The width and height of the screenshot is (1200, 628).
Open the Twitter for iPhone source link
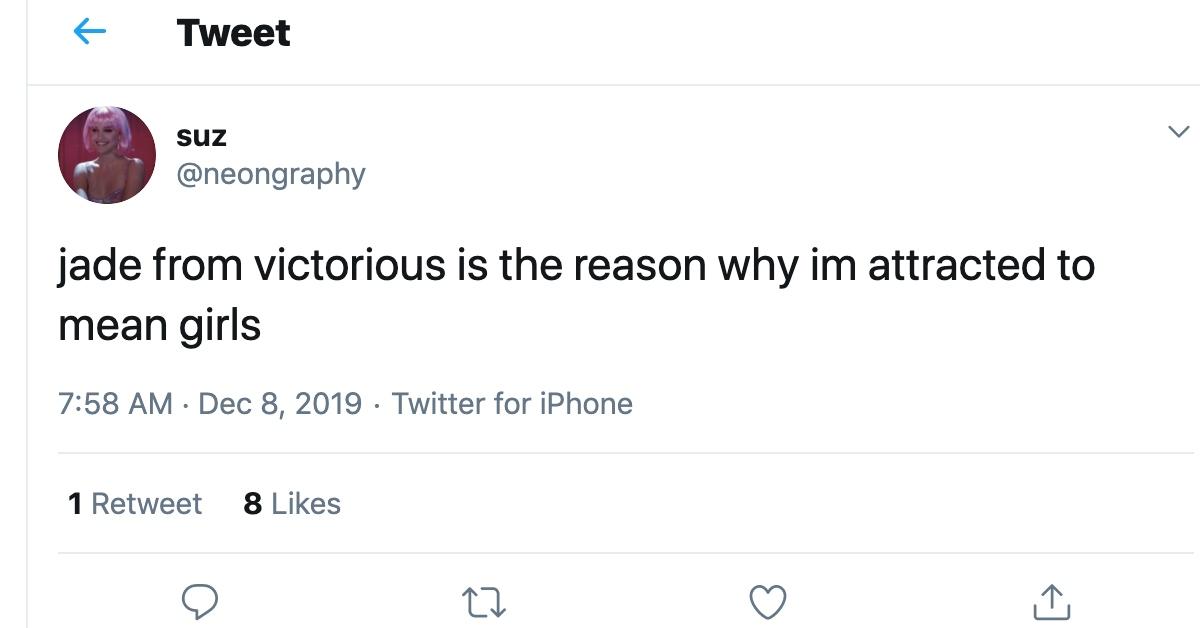click(x=512, y=404)
